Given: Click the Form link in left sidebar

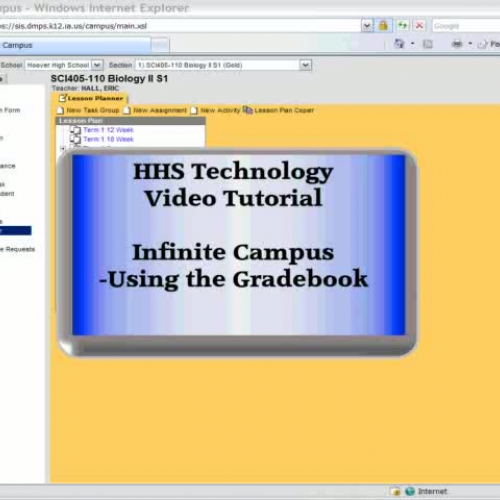Looking at the screenshot, I should tap(10, 110).
